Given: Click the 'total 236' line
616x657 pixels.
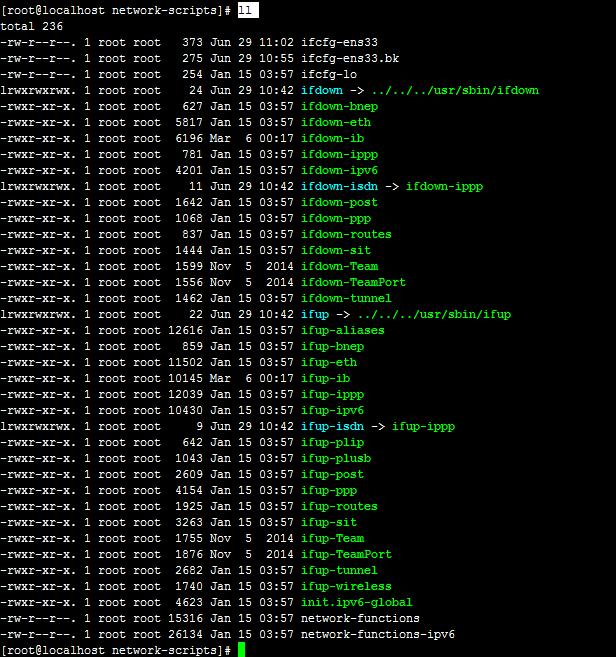Looking at the screenshot, I should (x=31, y=26).
